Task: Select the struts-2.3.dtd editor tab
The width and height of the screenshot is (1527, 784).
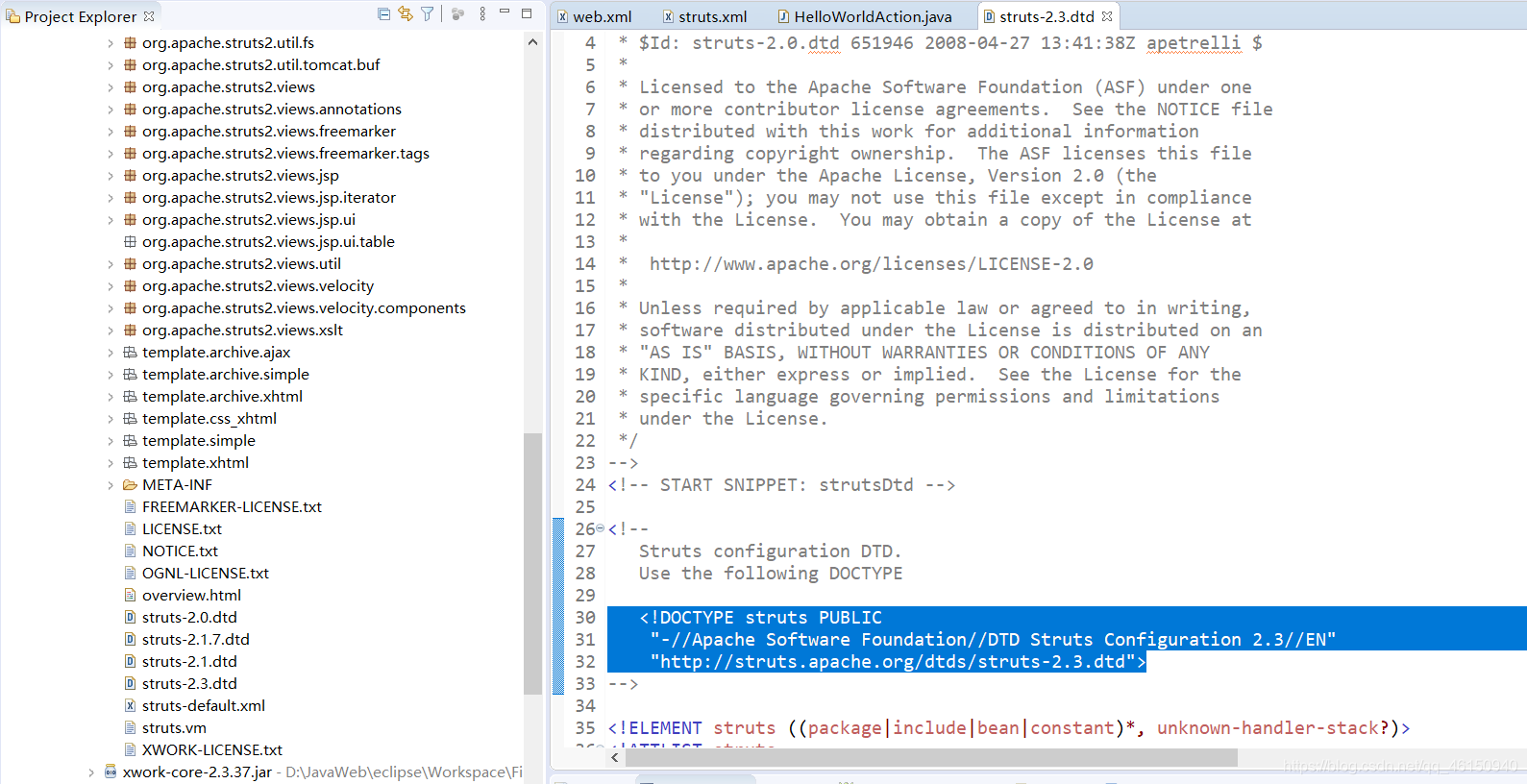Action: [x=1047, y=16]
